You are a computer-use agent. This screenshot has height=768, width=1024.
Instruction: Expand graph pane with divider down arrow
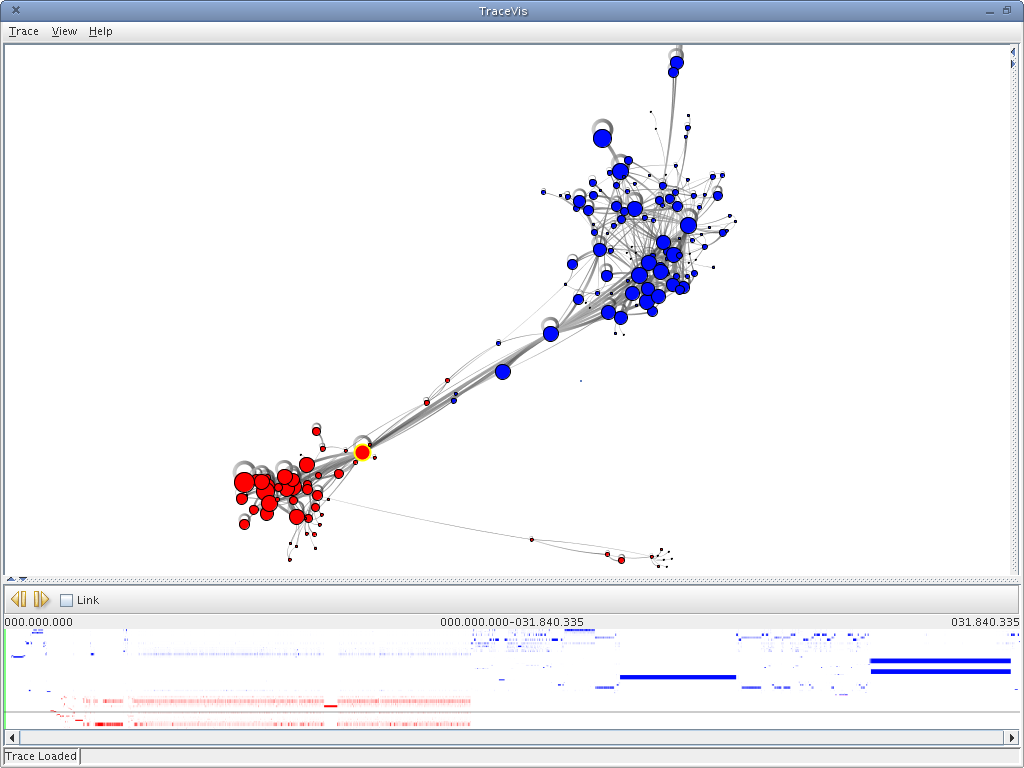tap(23, 579)
